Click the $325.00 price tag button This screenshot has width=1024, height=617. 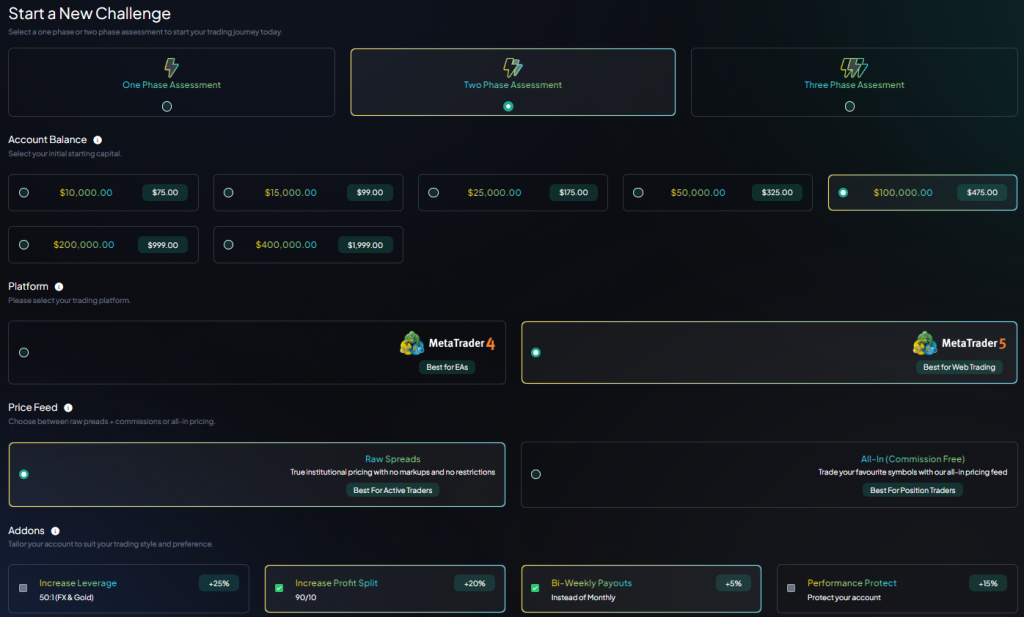tap(777, 193)
